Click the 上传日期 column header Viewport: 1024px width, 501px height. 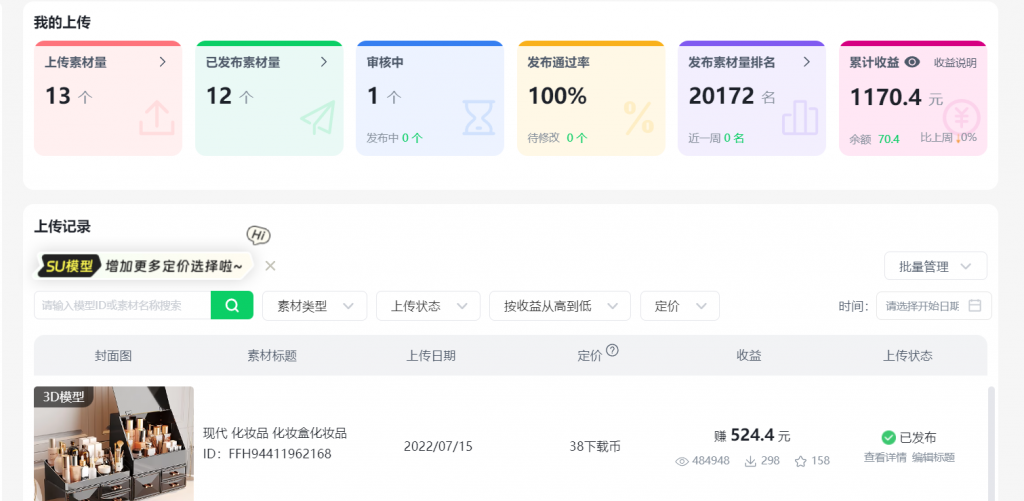click(431, 356)
